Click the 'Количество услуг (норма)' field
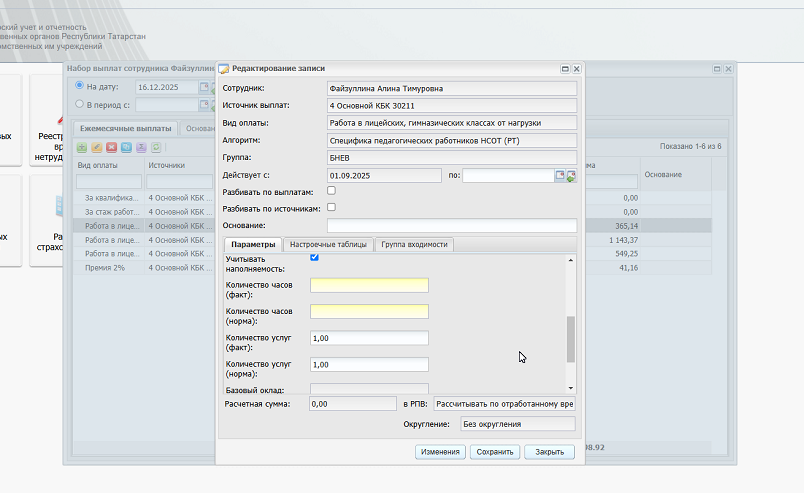The image size is (804, 493). 369,364
